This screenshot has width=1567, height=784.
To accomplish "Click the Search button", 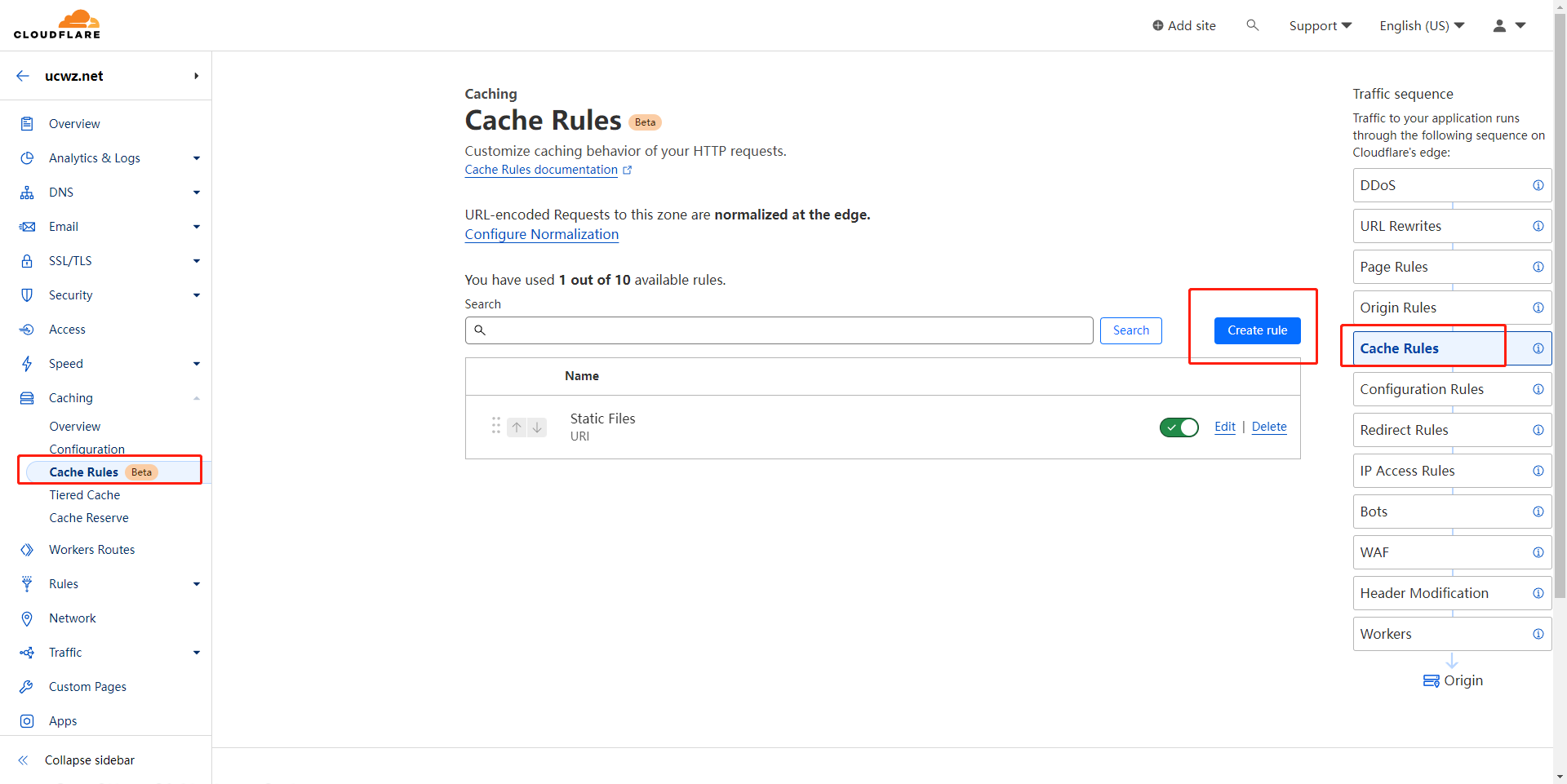I will tap(1131, 330).
